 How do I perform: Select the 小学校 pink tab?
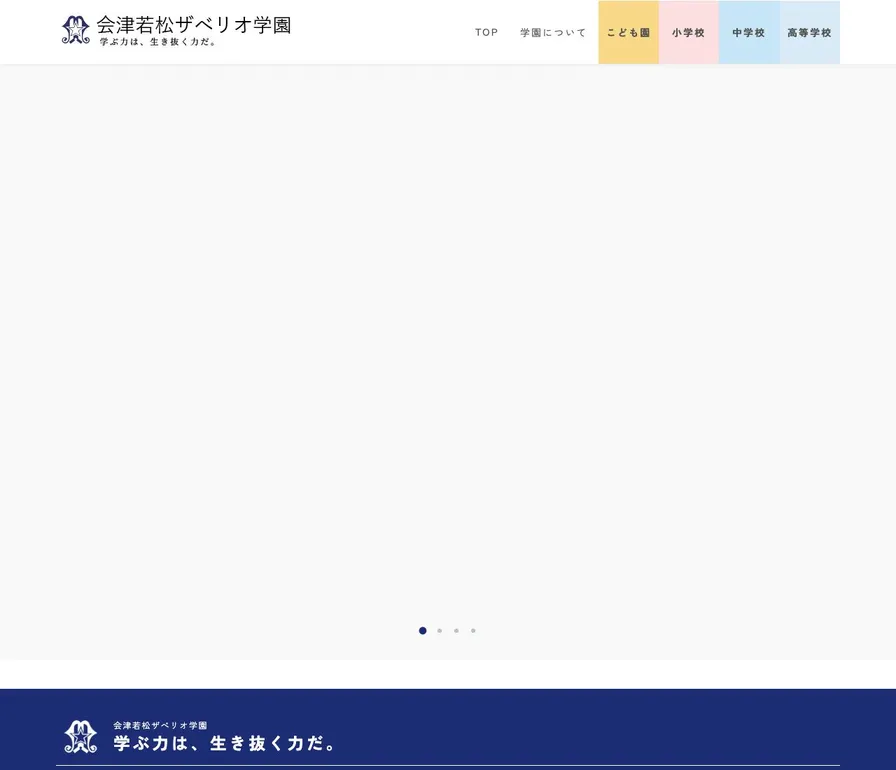pyautogui.click(x=689, y=33)
